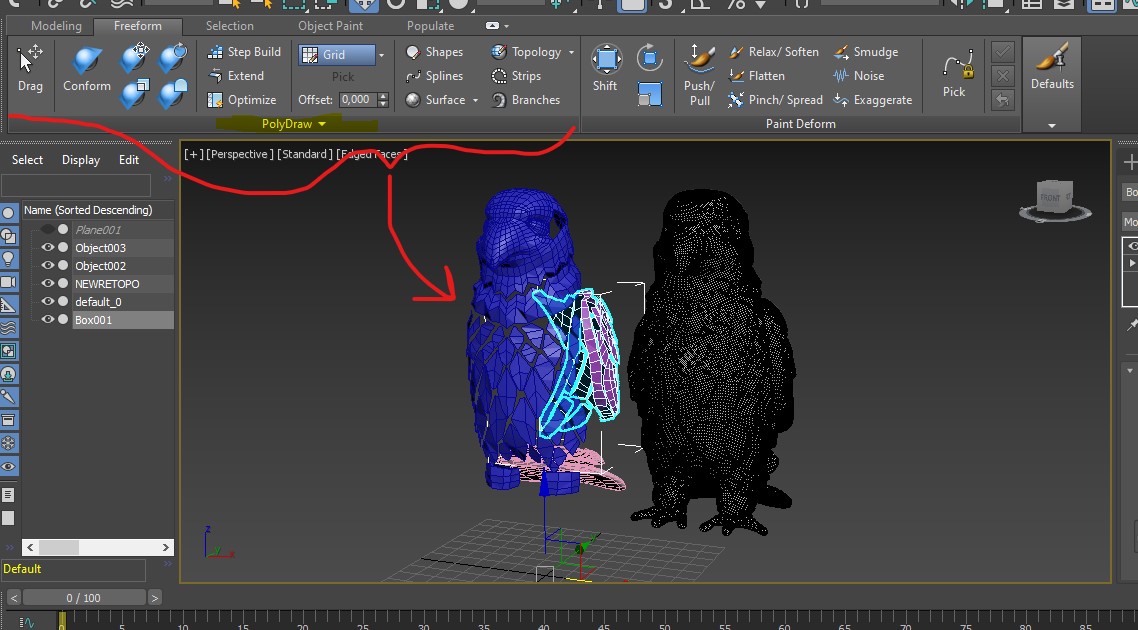1138x630 pixels.
Task: Switch to the Modeling ribbon tab
Action: 56,26
